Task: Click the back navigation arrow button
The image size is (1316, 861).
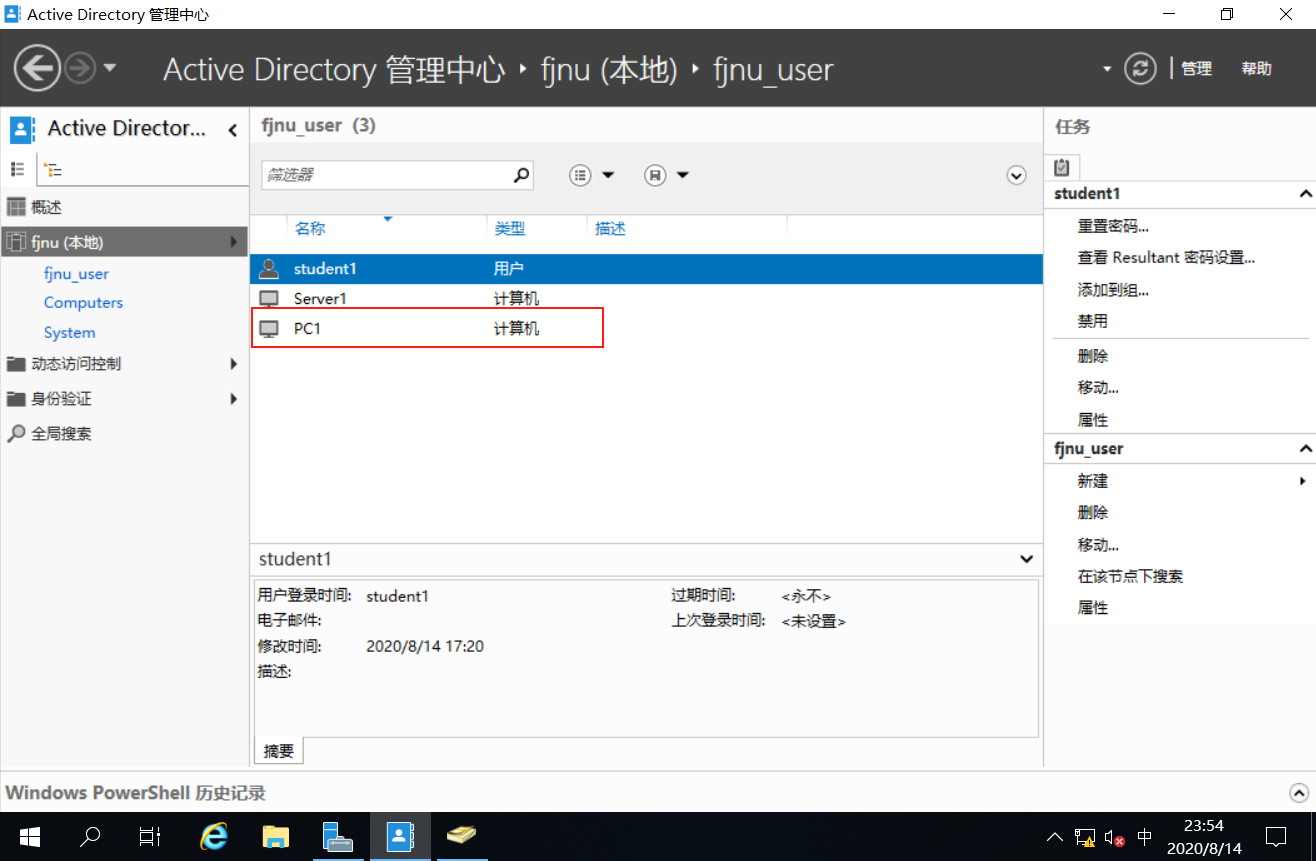Action: [x=38, y=68]
